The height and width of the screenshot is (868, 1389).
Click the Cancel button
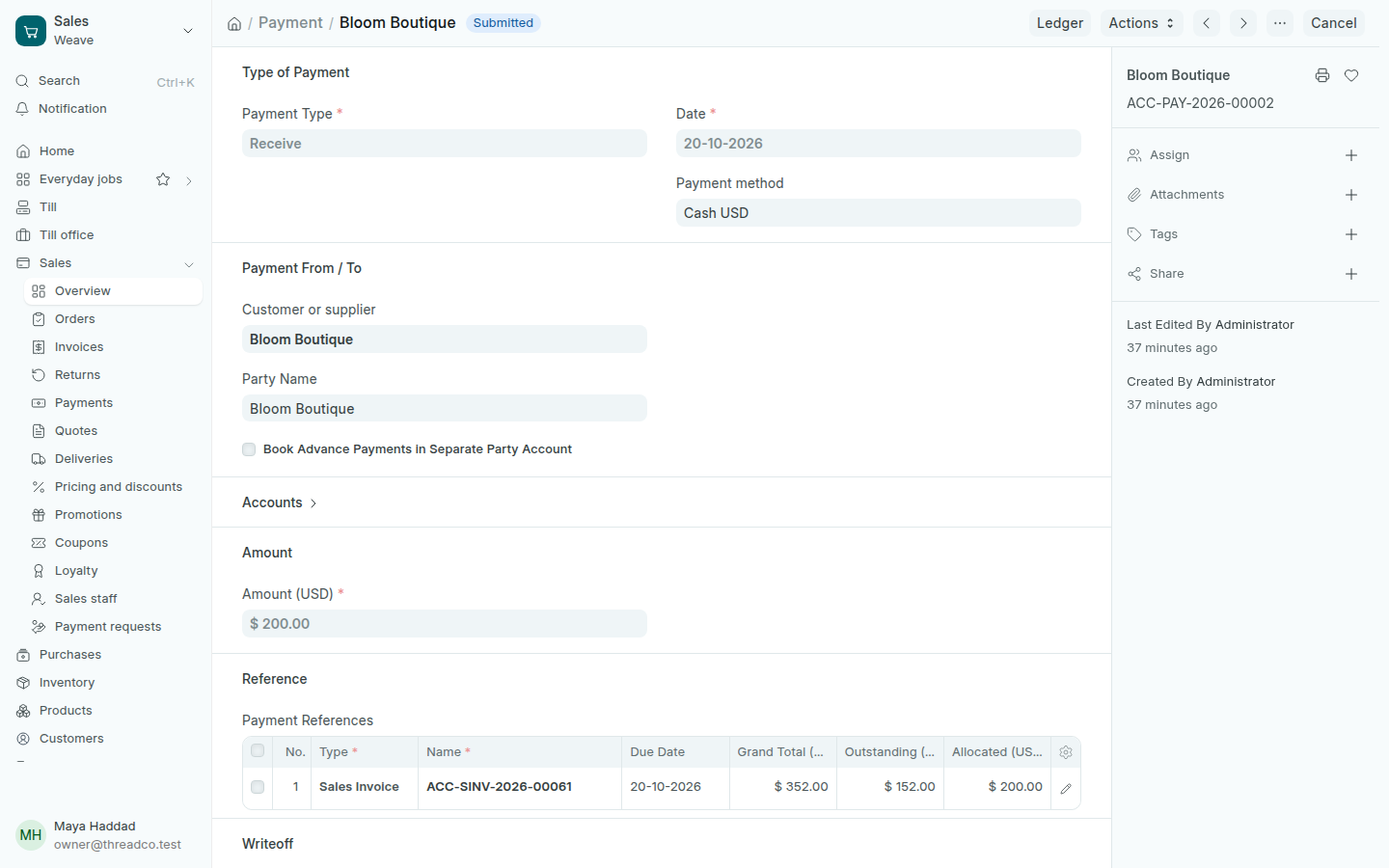1334,23
